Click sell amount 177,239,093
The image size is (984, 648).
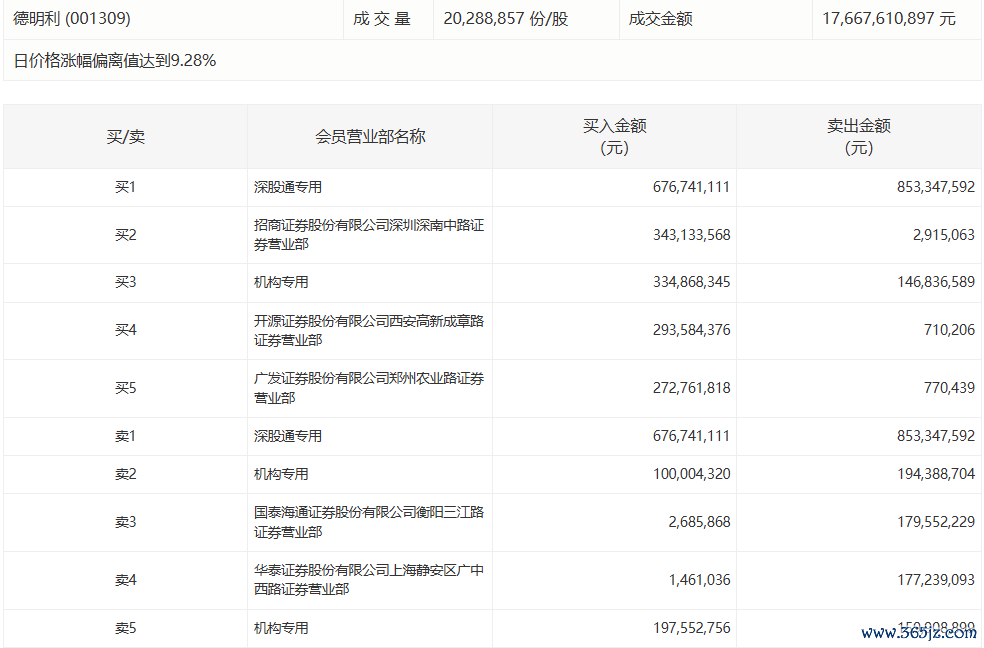[936, 580]
